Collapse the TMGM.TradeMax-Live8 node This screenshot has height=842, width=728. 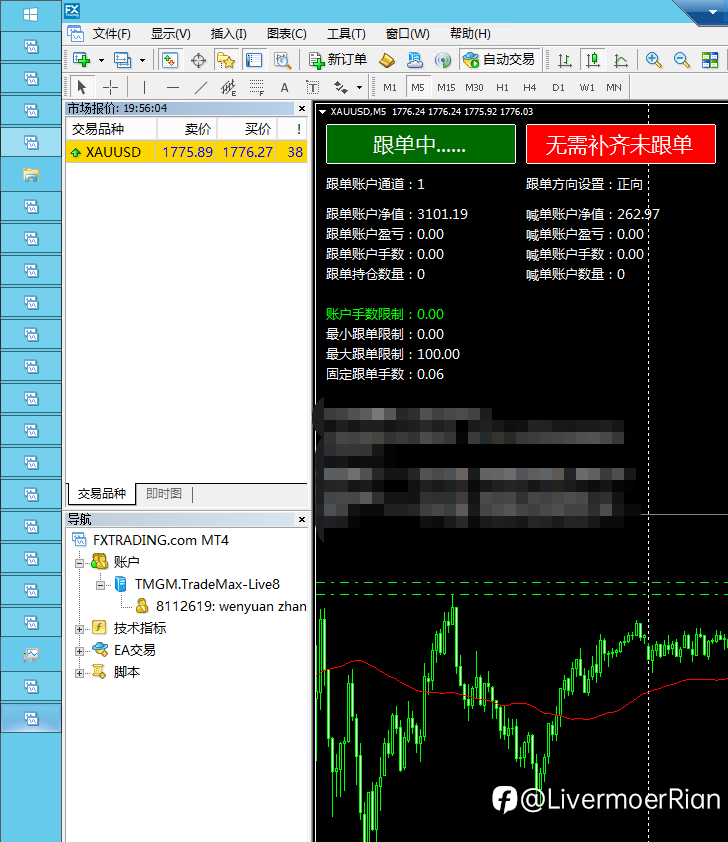click(100, 585)
